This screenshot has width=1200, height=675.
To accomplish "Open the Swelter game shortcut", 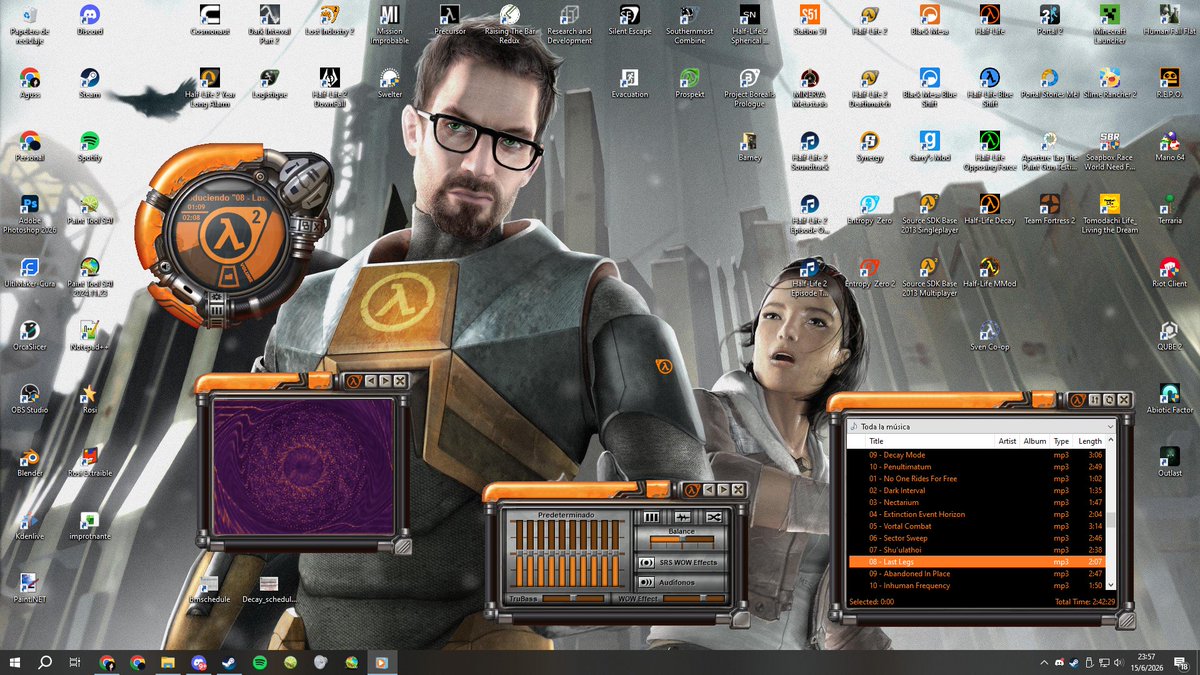I will coord(390,83).
